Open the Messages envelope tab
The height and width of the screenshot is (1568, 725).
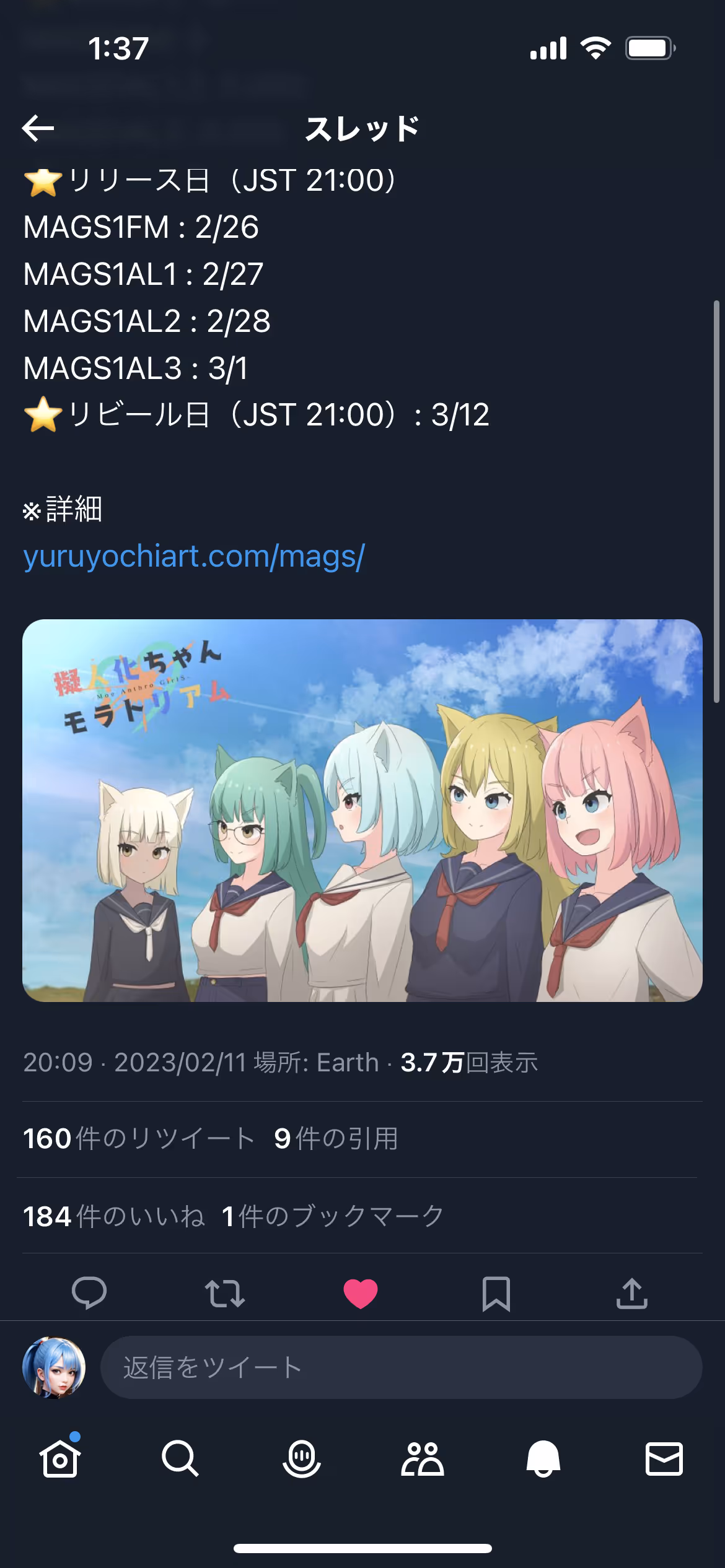click(x=664, y=1458)
